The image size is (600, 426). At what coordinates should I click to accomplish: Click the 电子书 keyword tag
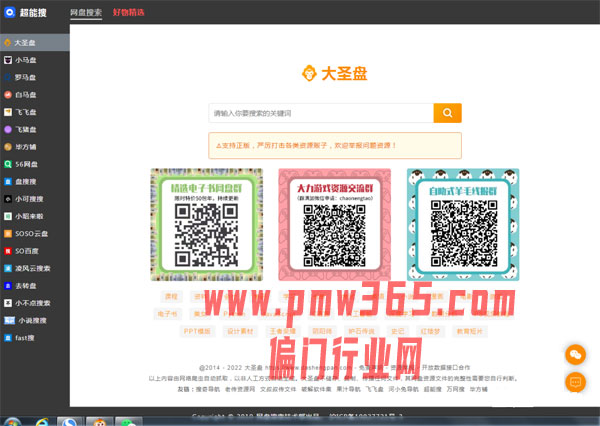[x=168, y=314]
